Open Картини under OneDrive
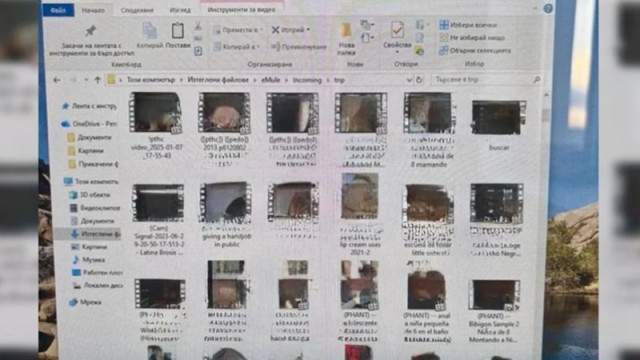This screenshot has width=640, height=360. (x=86, y=151)
